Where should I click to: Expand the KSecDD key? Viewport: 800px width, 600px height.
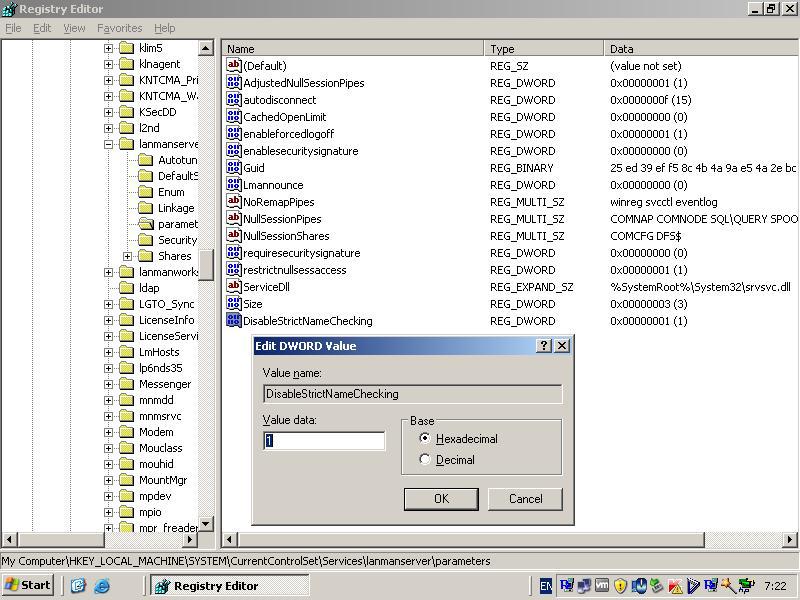click(x=108, y=112)
